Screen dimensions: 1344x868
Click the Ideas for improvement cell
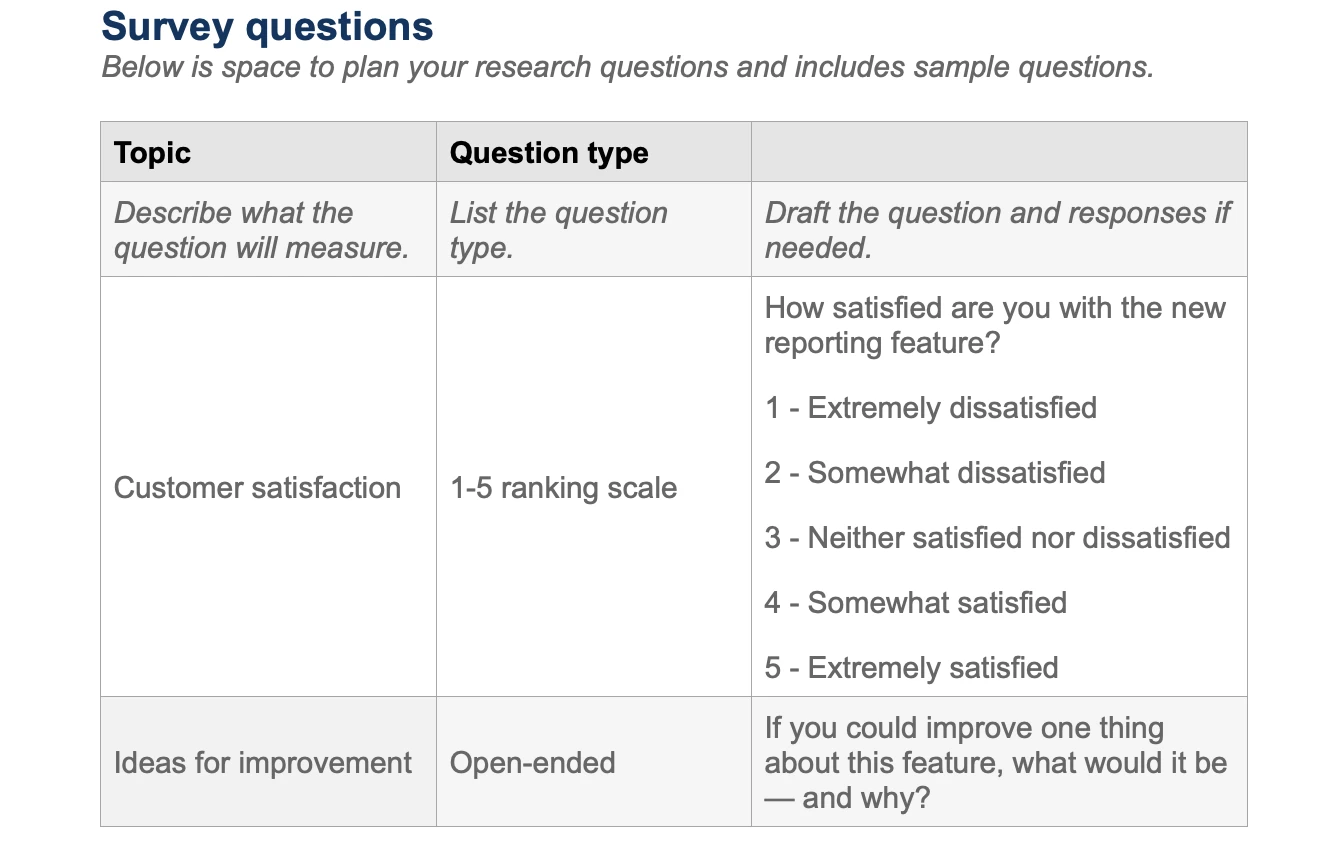point(268,762)
